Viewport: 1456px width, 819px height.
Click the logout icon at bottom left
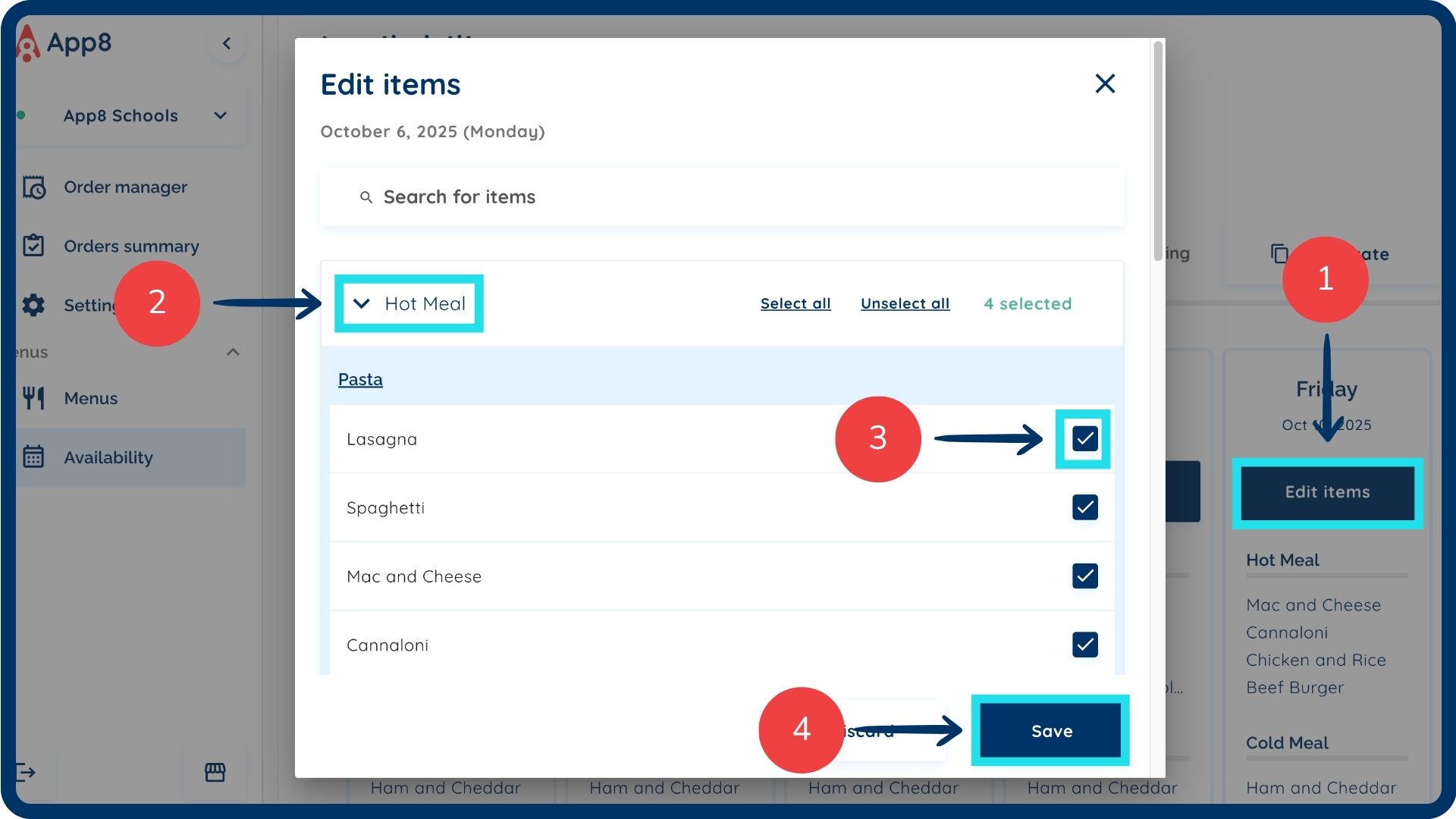[26, 772]
